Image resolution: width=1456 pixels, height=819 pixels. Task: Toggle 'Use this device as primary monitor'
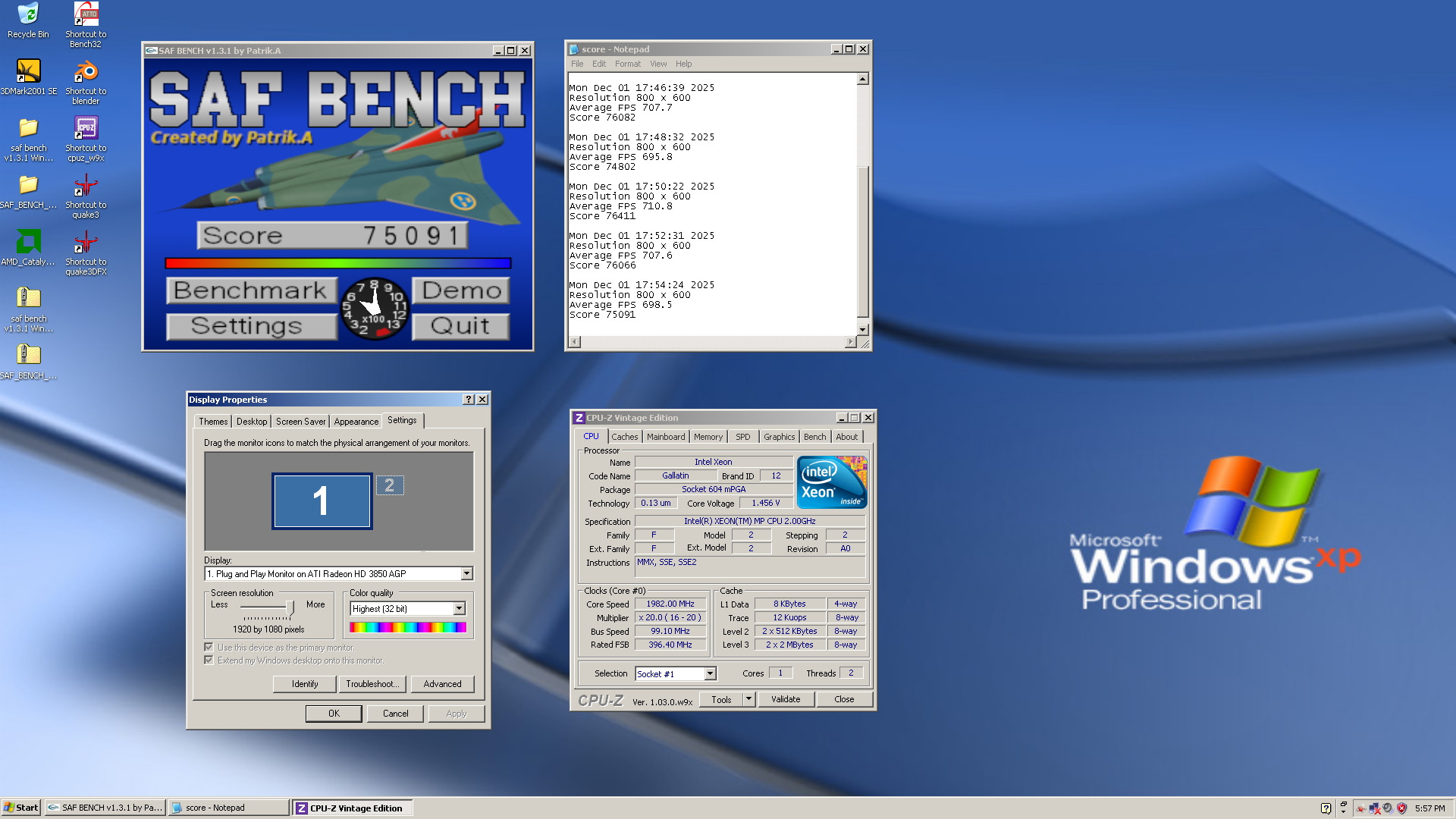(x=209, y=648)
